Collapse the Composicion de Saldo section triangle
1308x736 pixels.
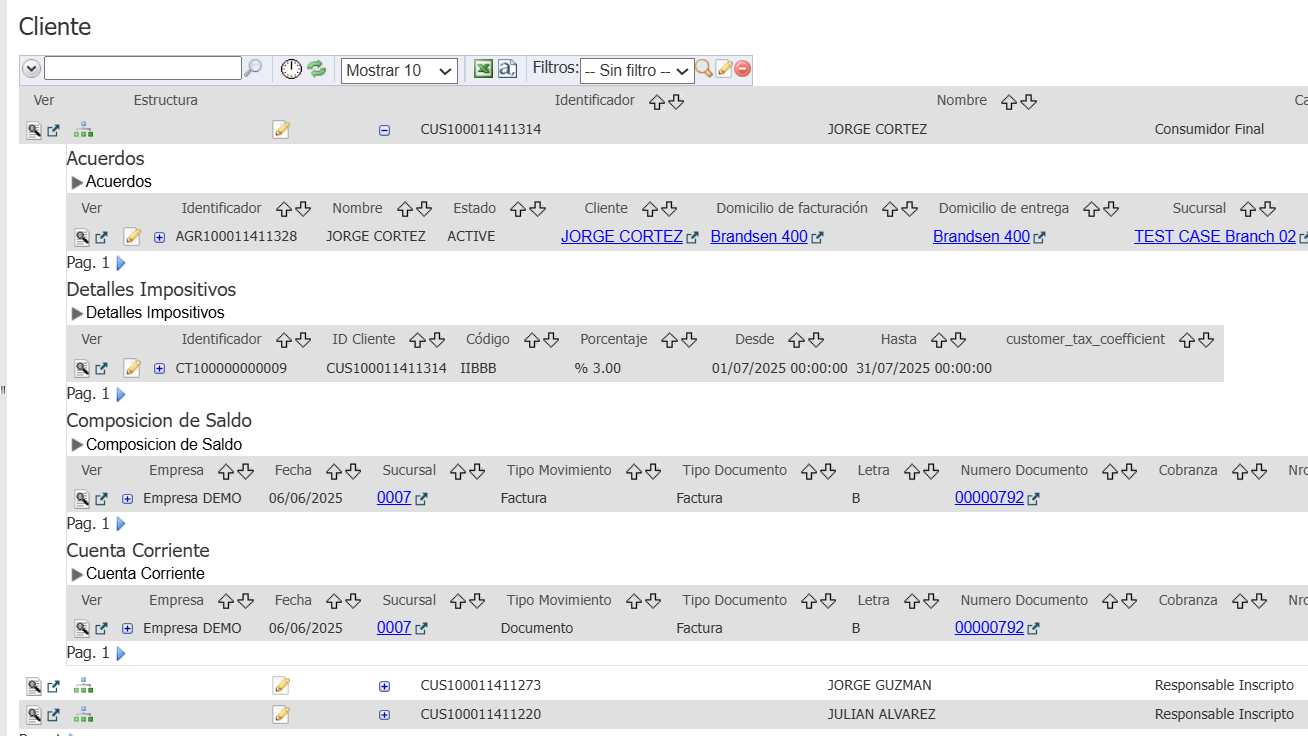(x=77, y=444)
